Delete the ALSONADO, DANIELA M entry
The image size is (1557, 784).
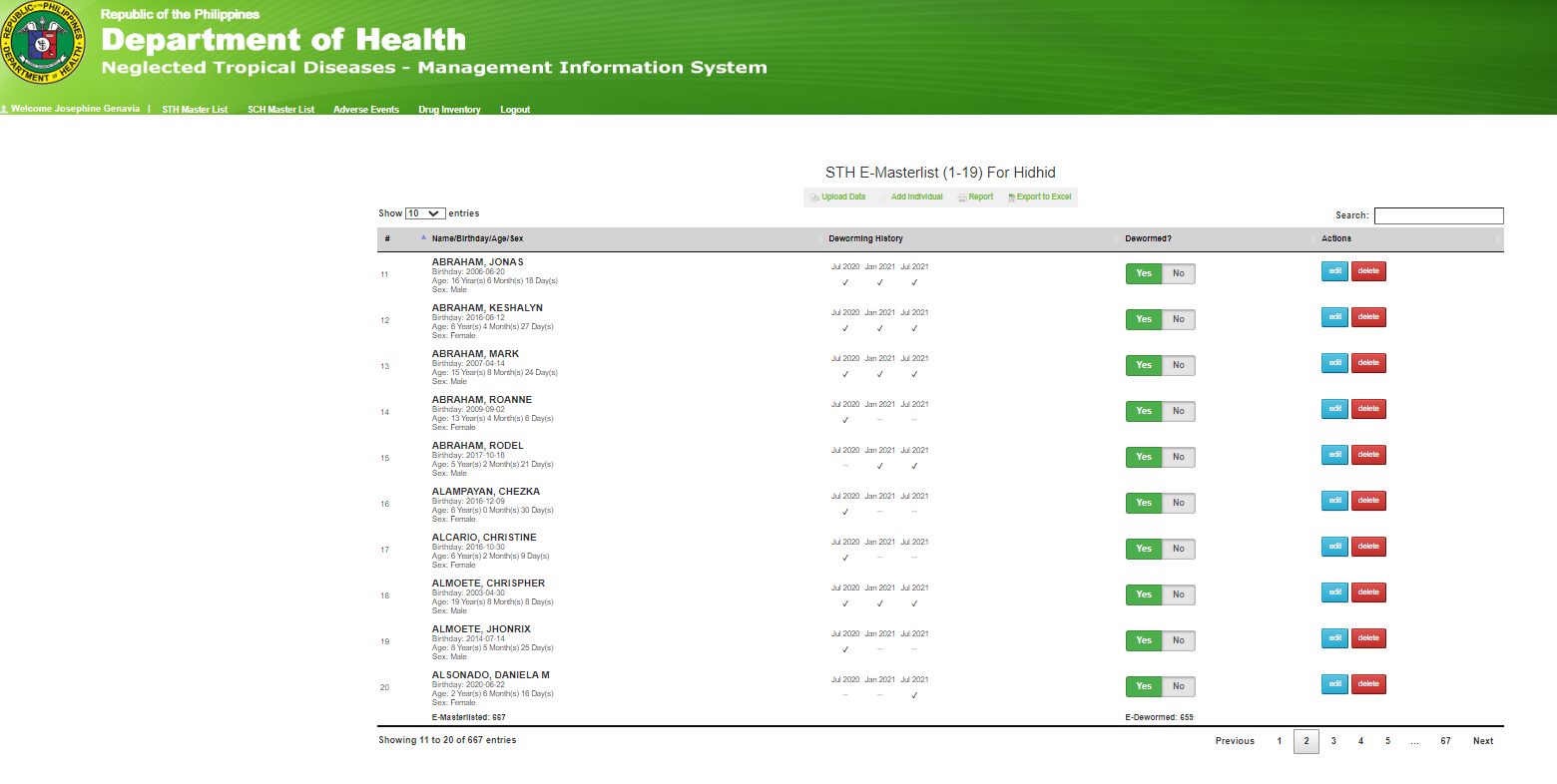coord(1368,684)
